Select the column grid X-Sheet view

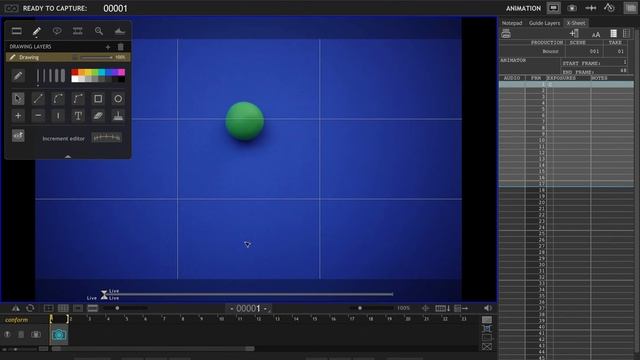coord(627,33)
